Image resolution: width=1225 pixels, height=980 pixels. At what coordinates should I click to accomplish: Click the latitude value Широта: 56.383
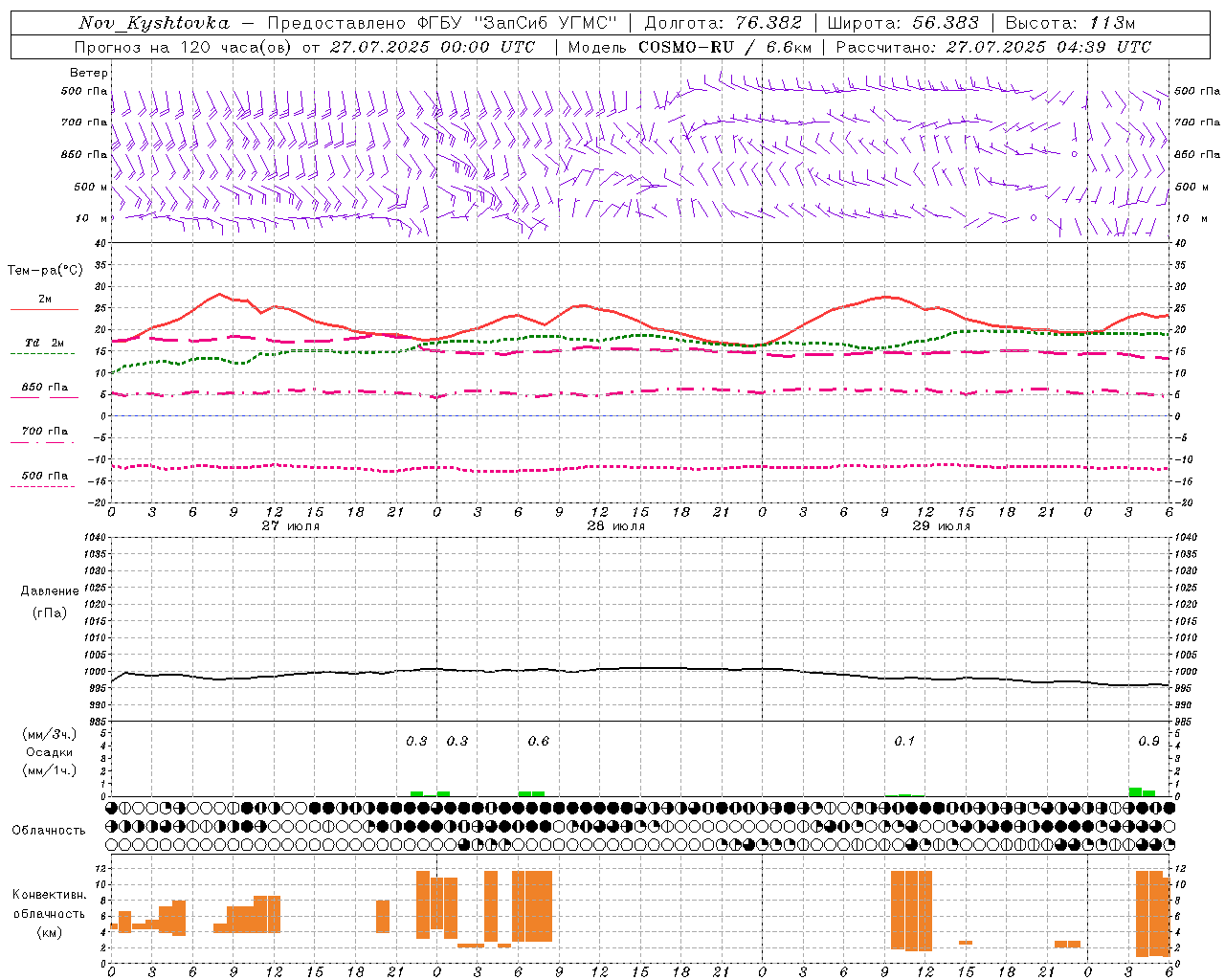point(902,23)
